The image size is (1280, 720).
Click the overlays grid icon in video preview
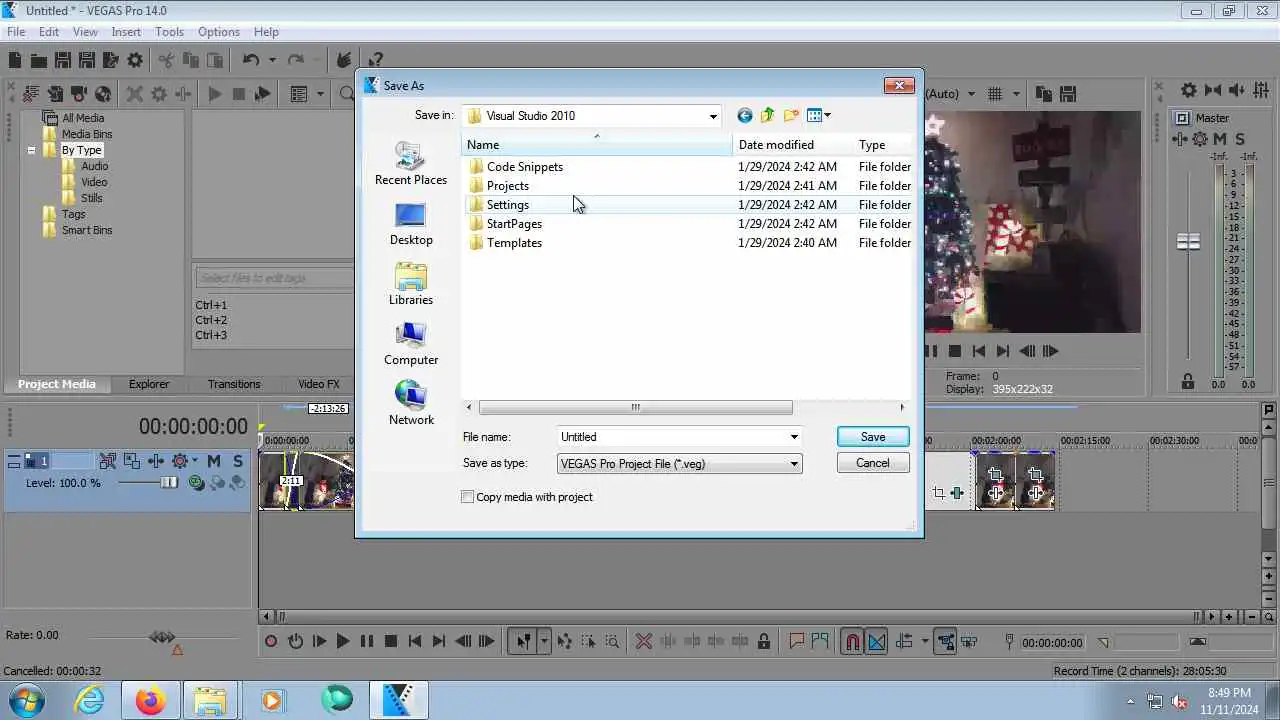pyautogui.click(x=995, y=94)
